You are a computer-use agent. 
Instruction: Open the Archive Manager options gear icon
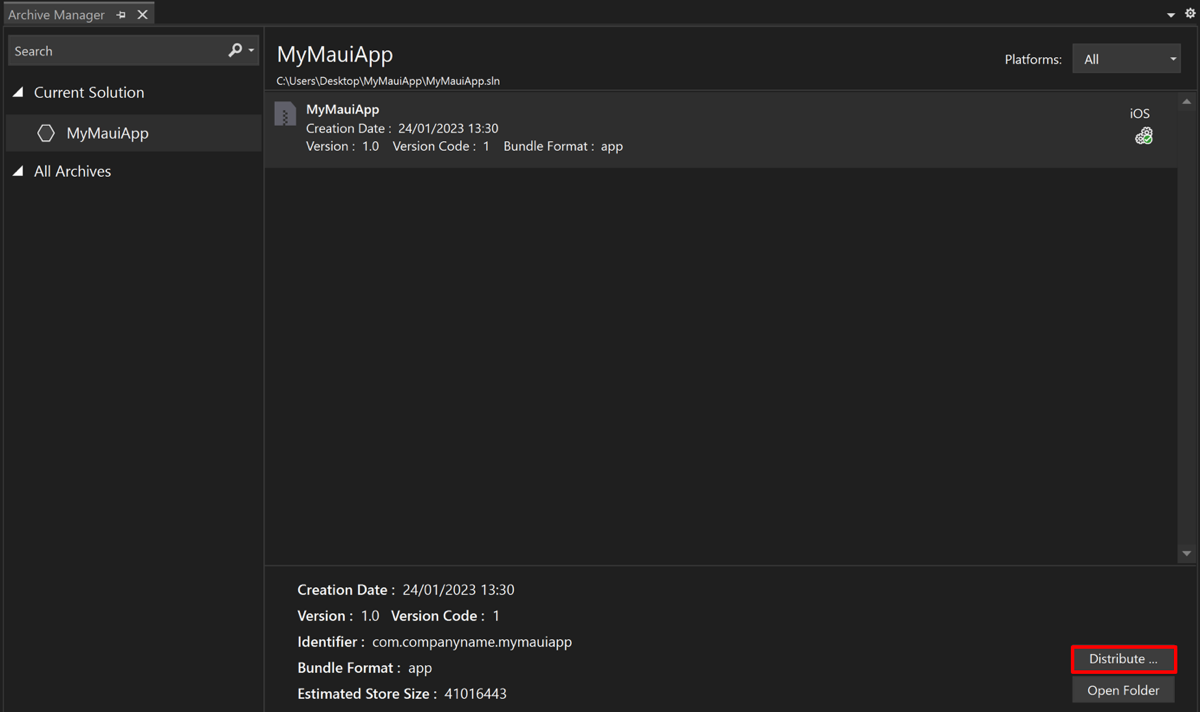point(1190,14)
